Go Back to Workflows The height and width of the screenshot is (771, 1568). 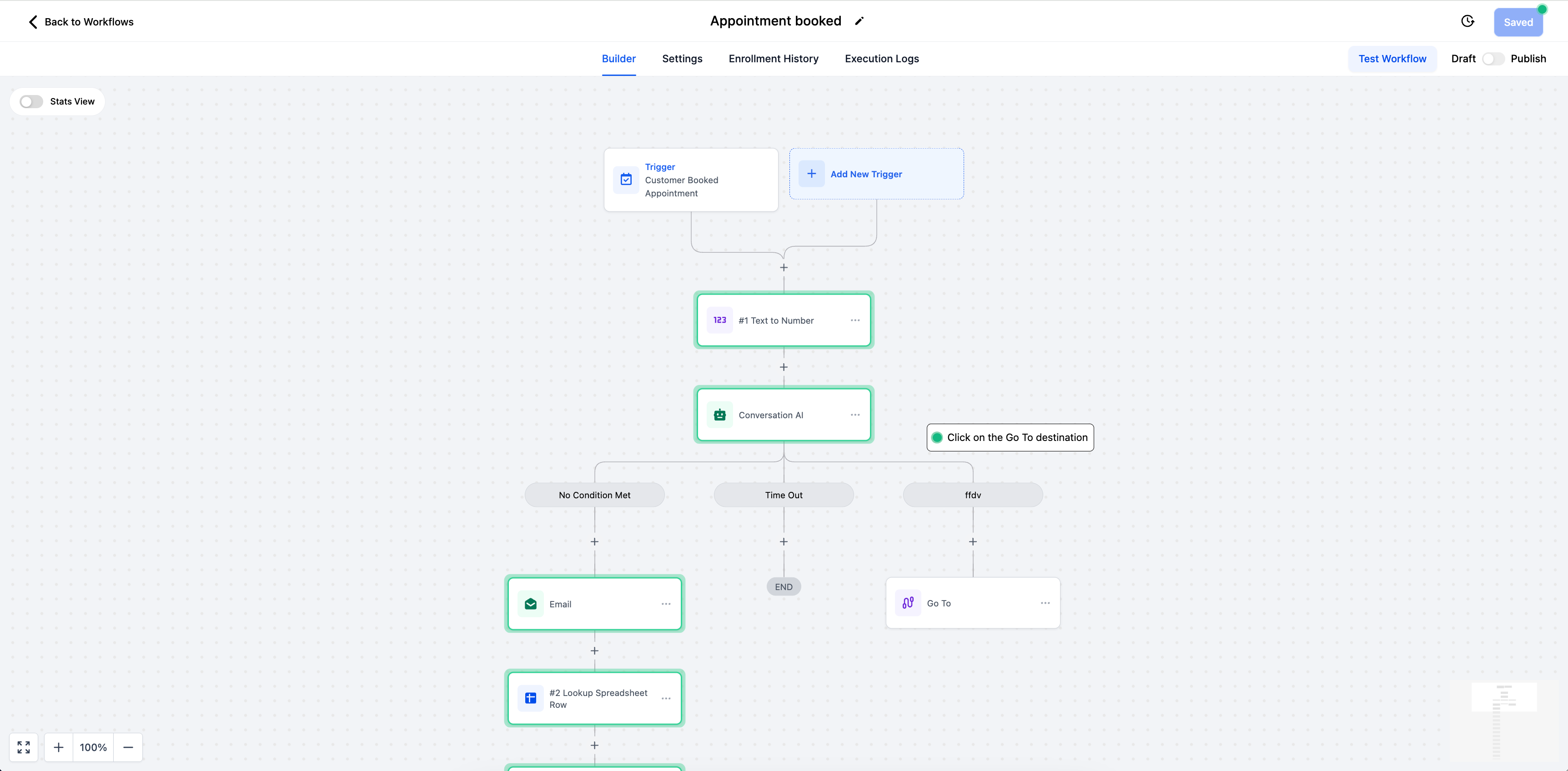(x=81, y=22)
